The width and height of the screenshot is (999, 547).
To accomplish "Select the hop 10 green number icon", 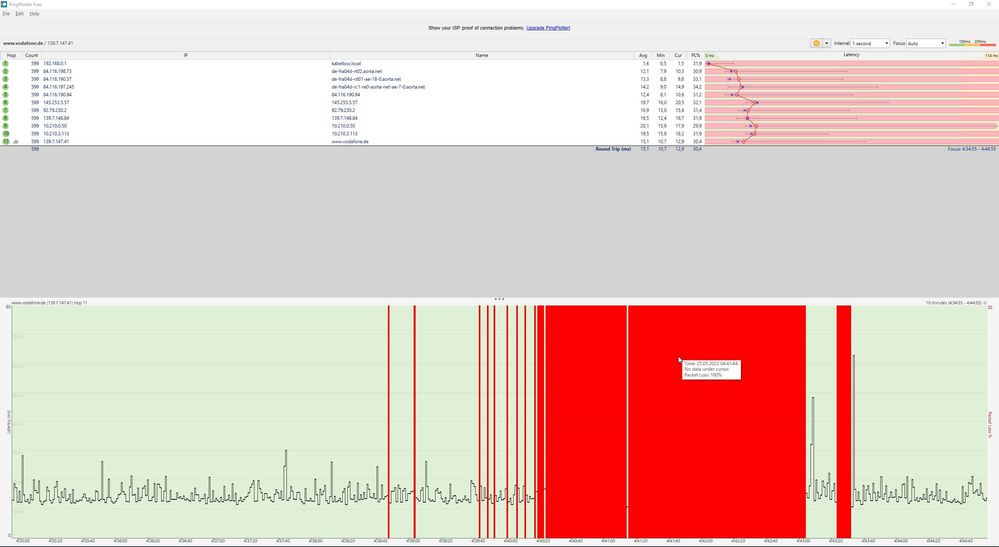I will click(6, 134).
